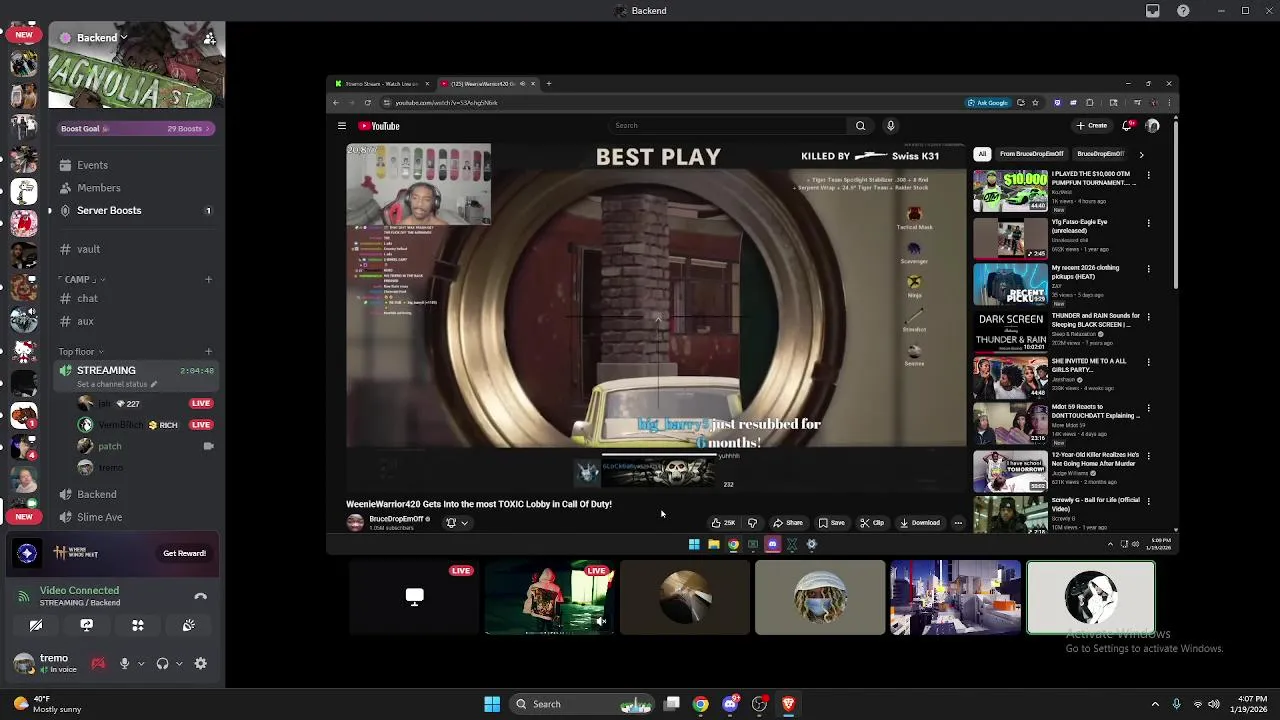Join the Slime Ave voice channel
Screen dimensions: 1280x720
(x=134, y=517)
